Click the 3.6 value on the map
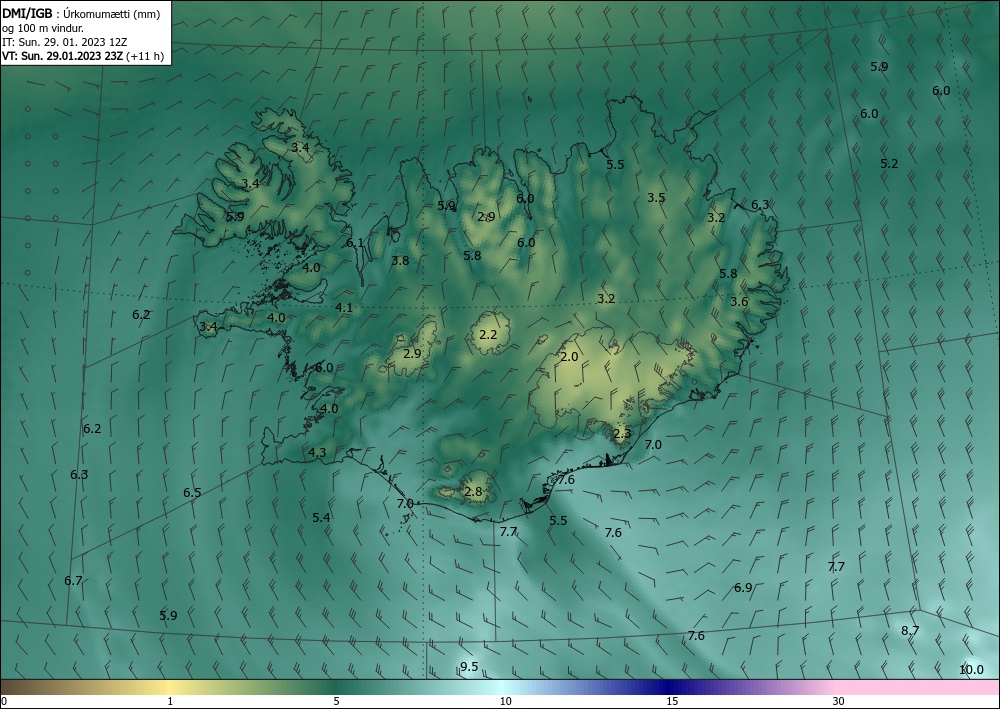Image resolution: width=1000 pixels, height=709 pixels. pyautogui.click(x=739, y=302)
